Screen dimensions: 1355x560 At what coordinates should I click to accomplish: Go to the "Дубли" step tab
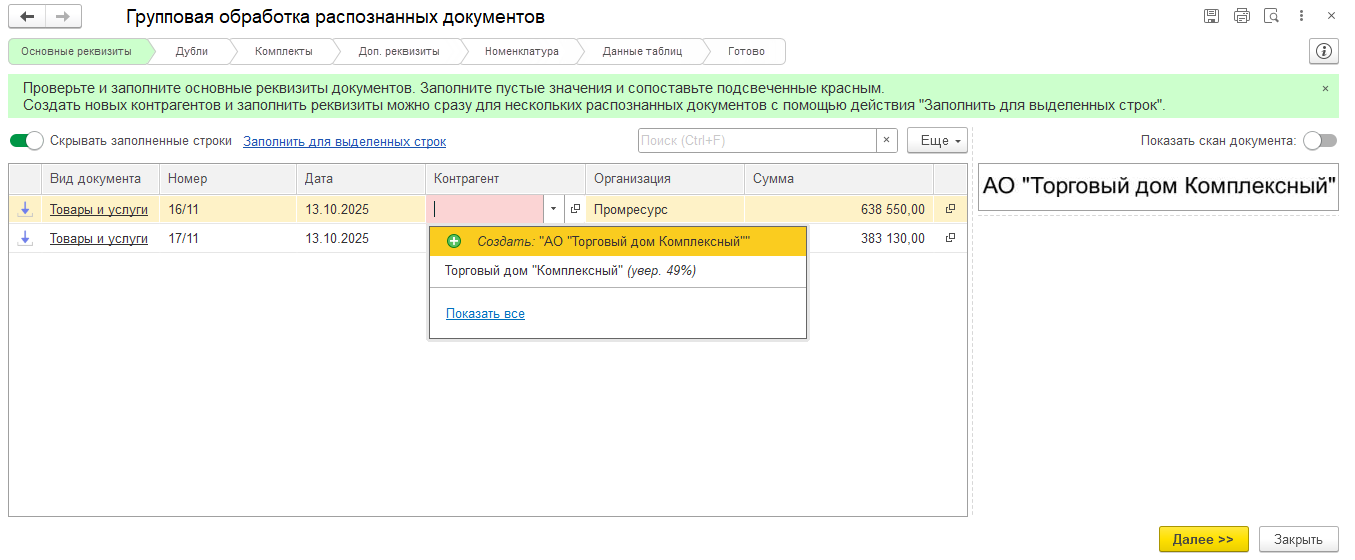[191, 51]
